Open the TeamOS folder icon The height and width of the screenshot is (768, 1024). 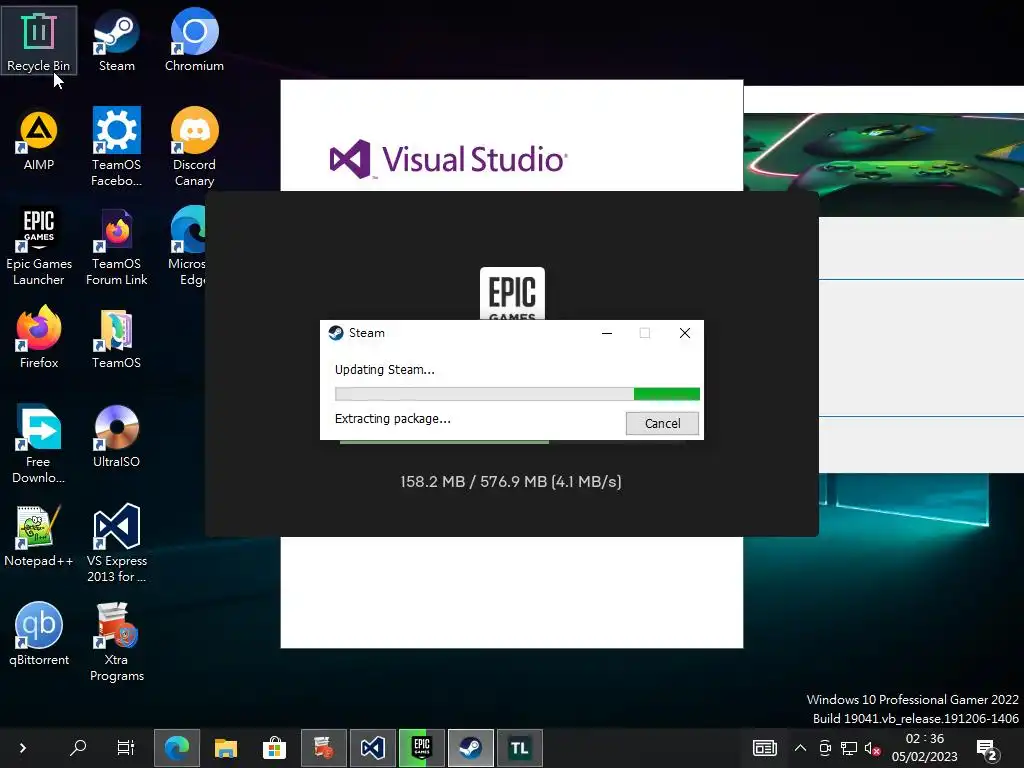coord(116,338)
